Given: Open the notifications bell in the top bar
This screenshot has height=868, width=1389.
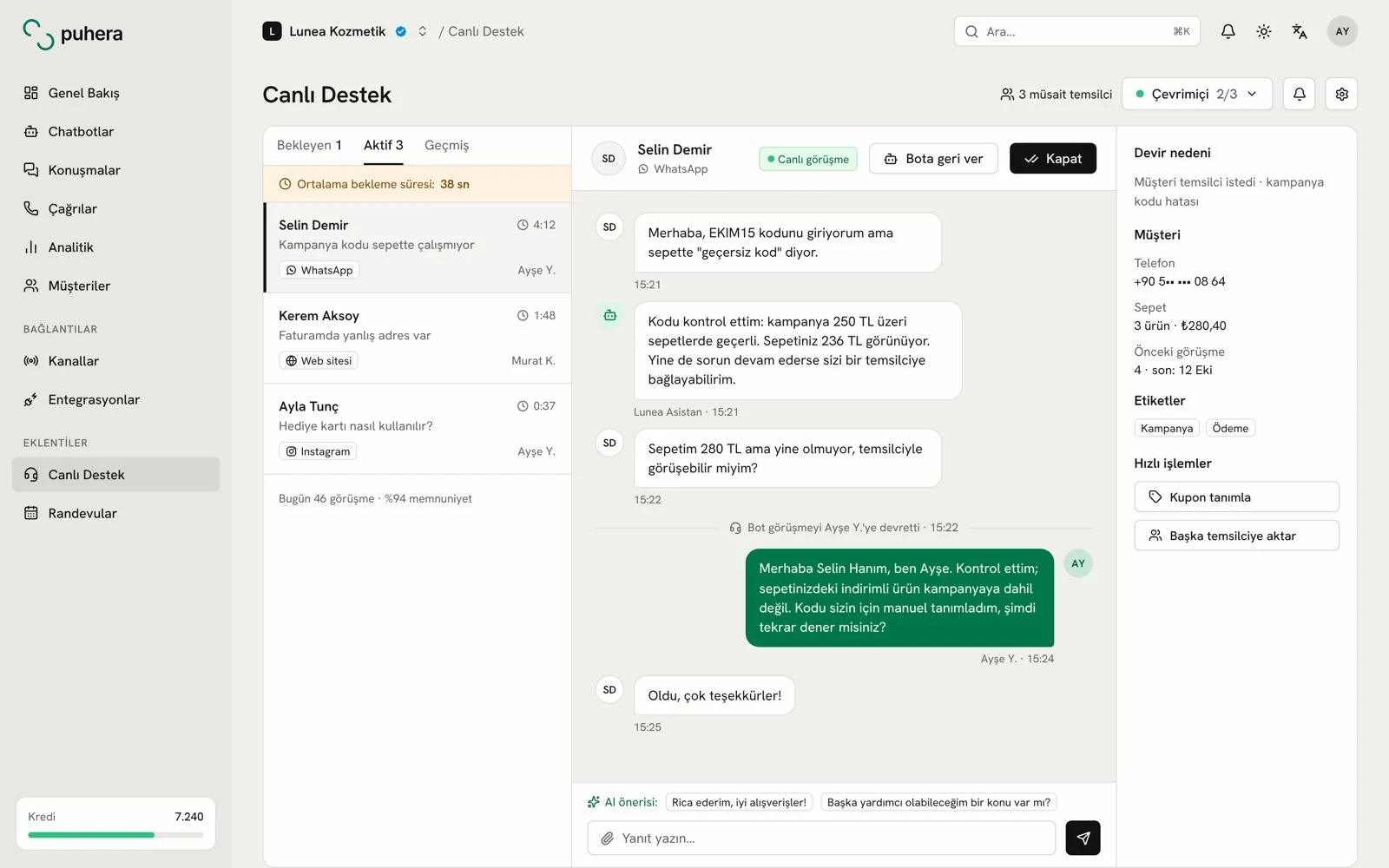Looking at the screenshot, I should (x=1228, y=31).
